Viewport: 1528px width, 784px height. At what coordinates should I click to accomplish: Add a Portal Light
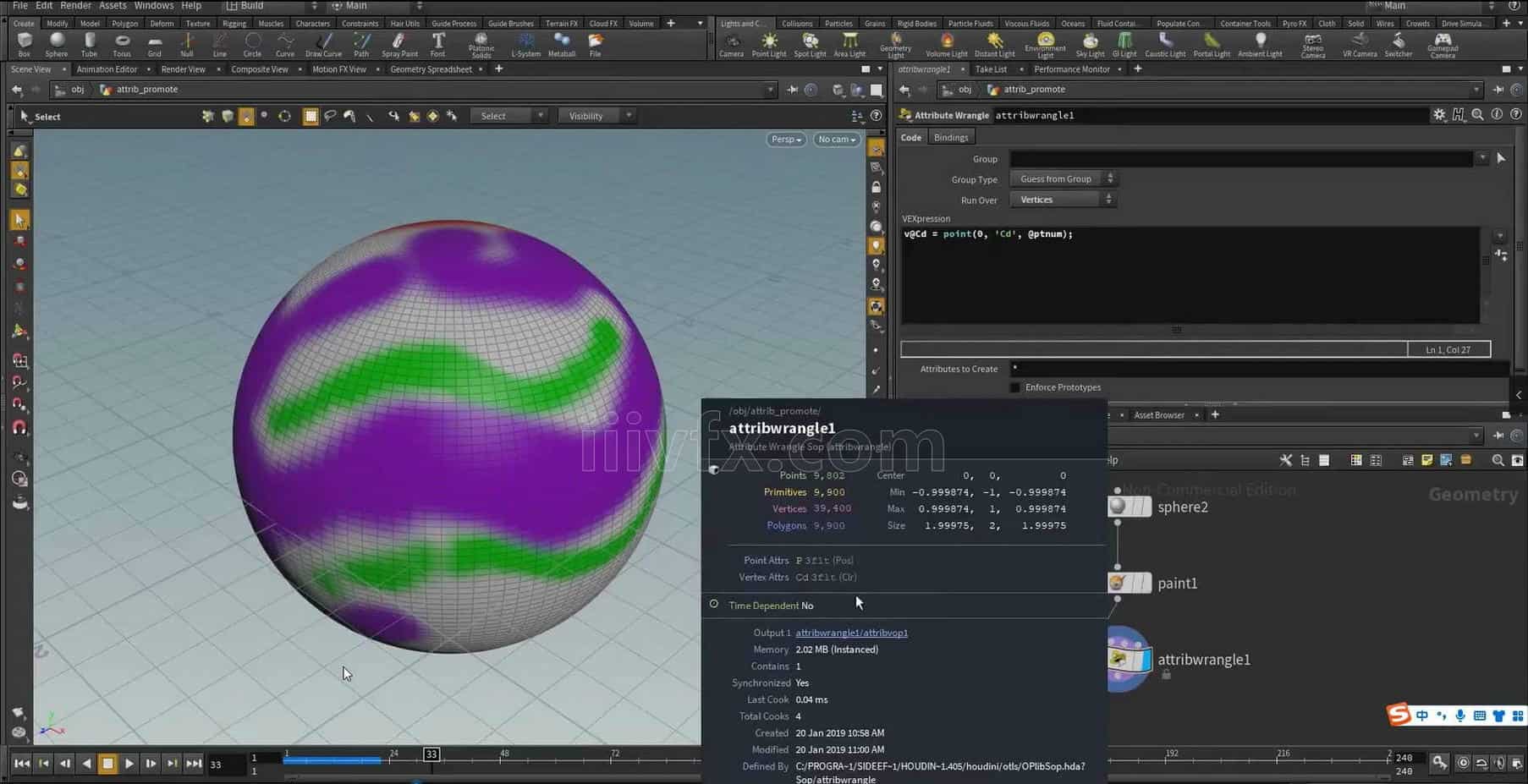click(x=1212, y=45)
